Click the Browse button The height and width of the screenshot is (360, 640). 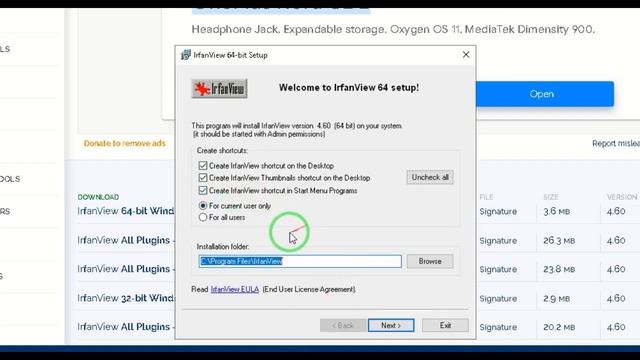pyautogui.click(x=430, y=261)
